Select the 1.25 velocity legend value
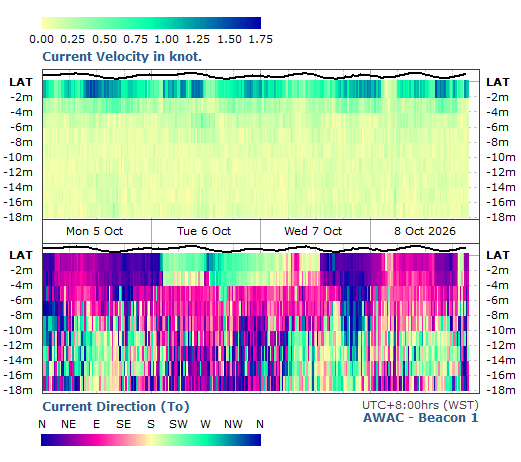Screen dimensions: 521x462 [198, 39]
